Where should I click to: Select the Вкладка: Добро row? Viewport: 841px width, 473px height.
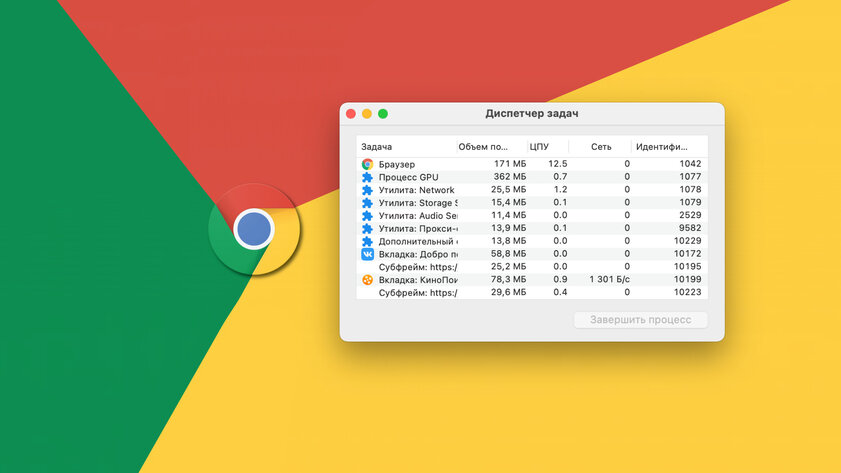pyautogui.click(x=532, y=254)
